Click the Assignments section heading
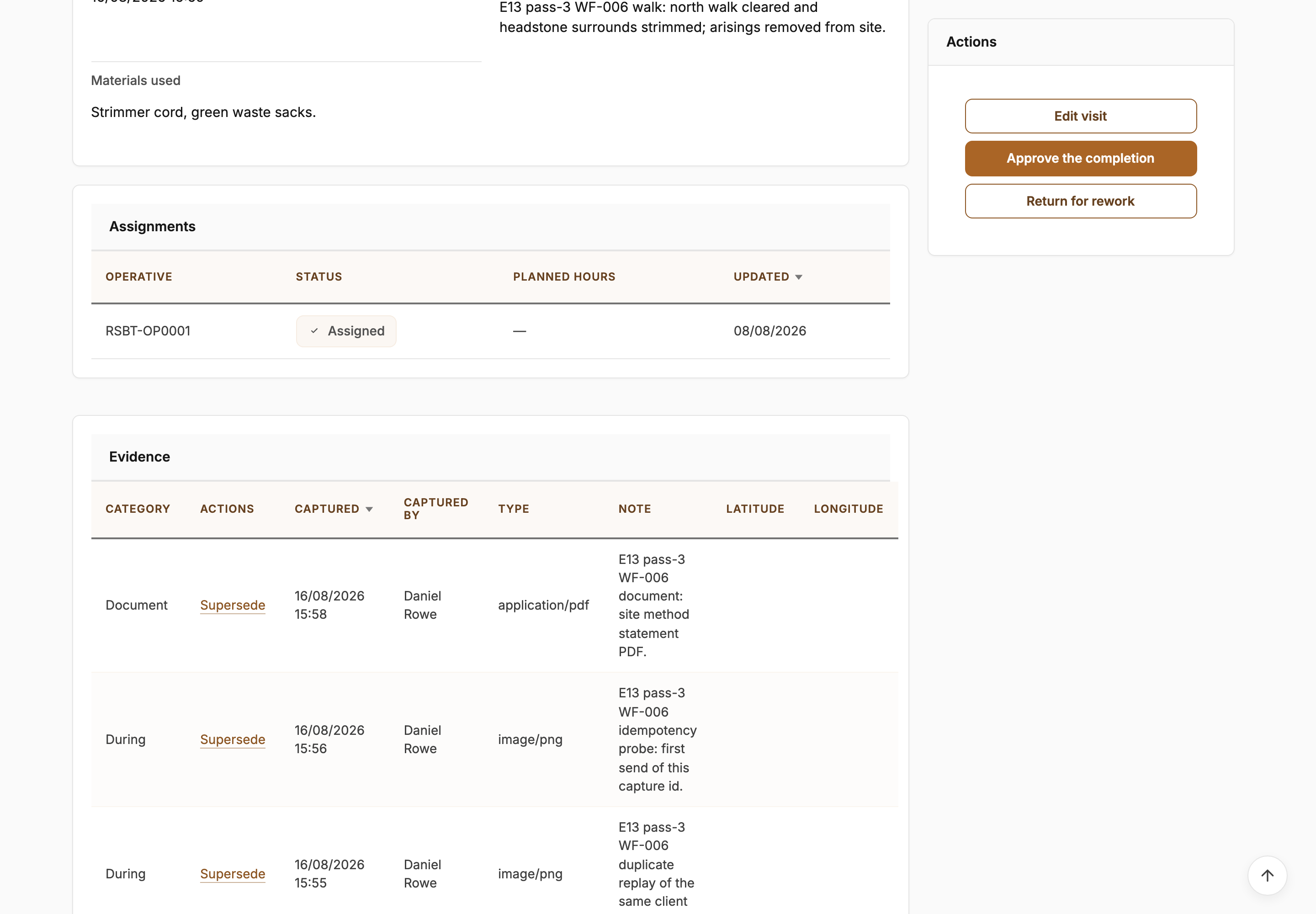Image resolution: width=1316 pixels, height=914 pixels. point(152,227)
